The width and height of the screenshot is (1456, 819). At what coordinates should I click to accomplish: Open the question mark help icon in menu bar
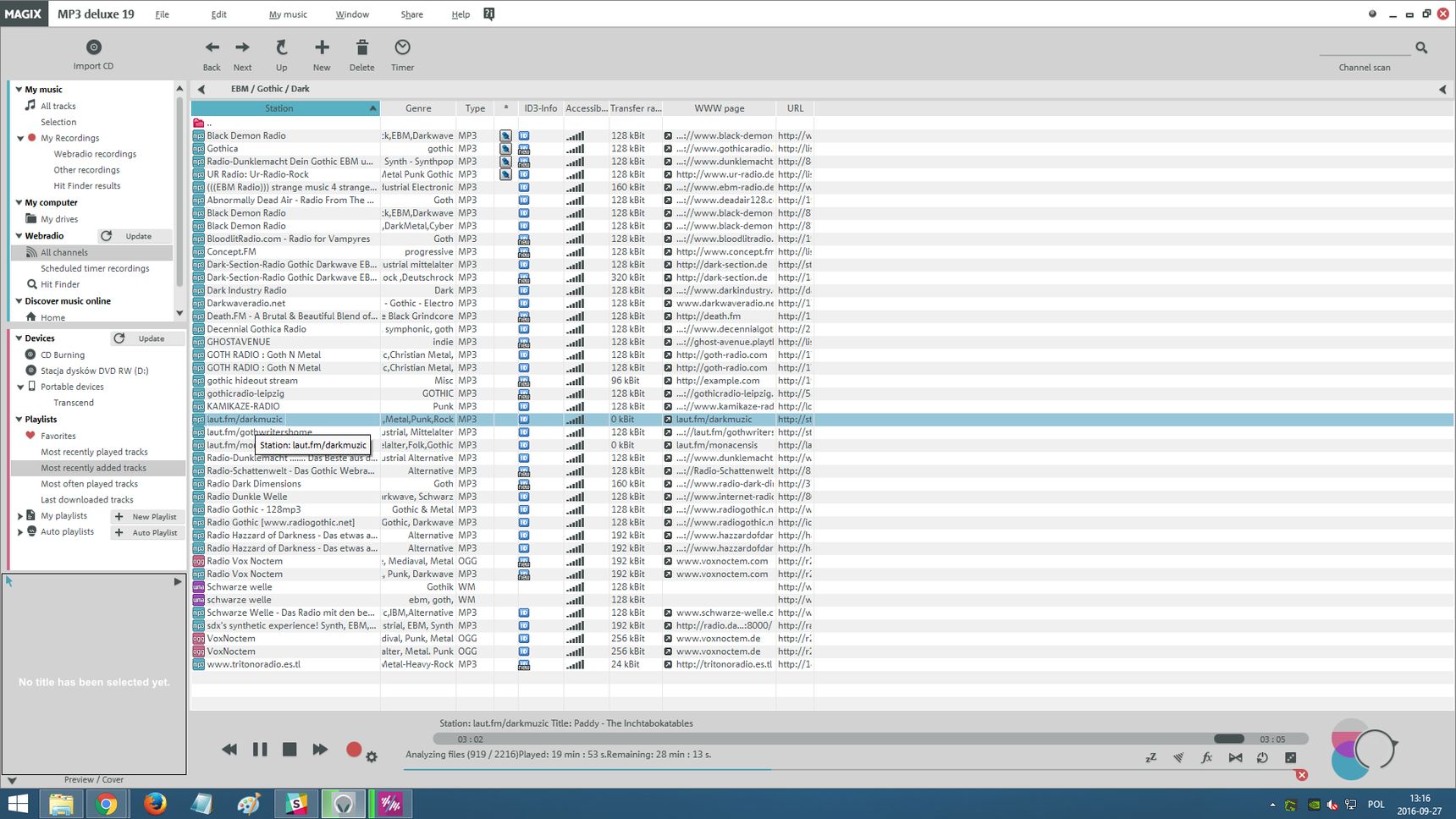click(488, 14)
